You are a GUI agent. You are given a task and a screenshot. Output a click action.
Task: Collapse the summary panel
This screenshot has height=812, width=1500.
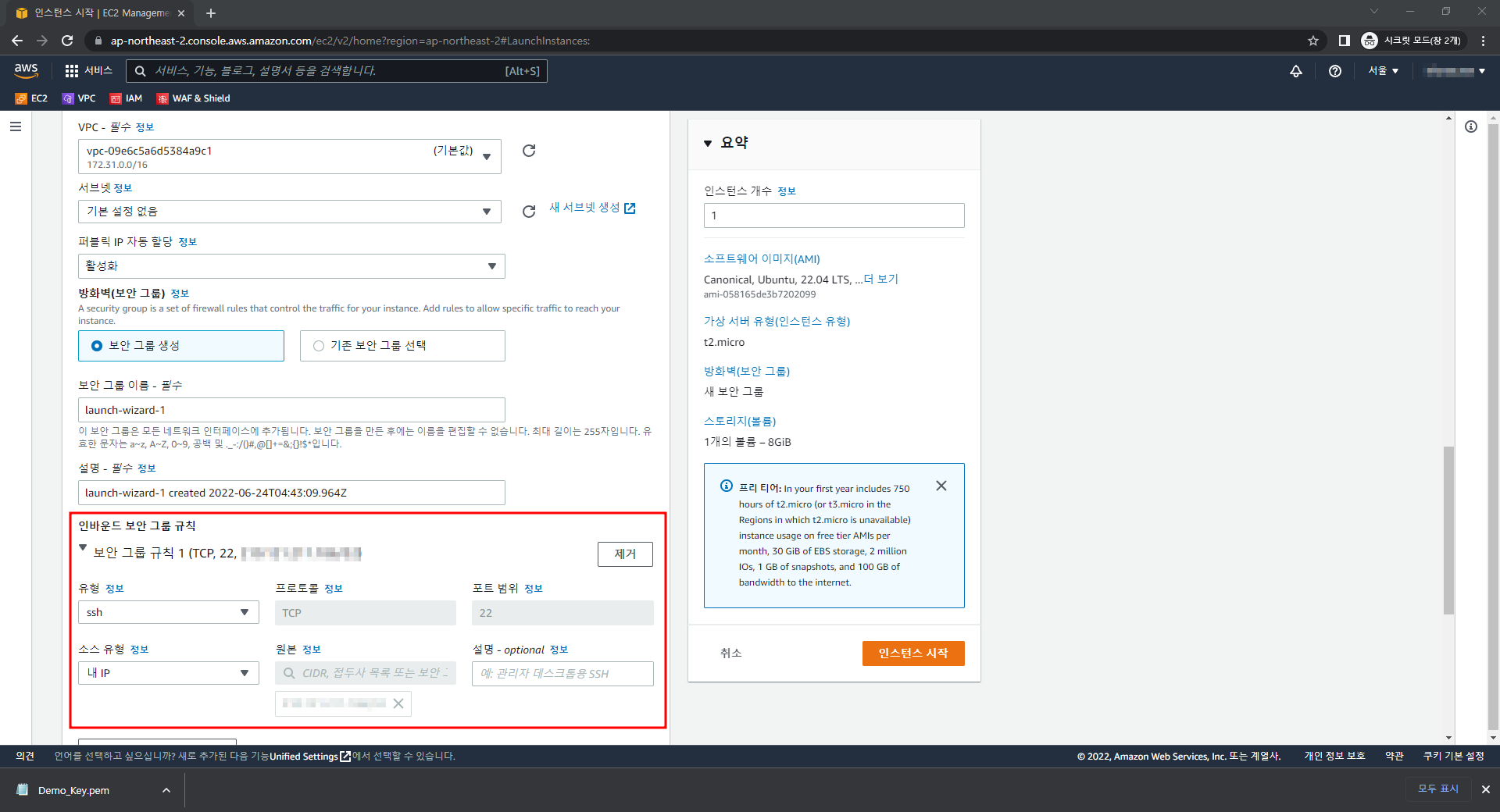coord(708,143)
